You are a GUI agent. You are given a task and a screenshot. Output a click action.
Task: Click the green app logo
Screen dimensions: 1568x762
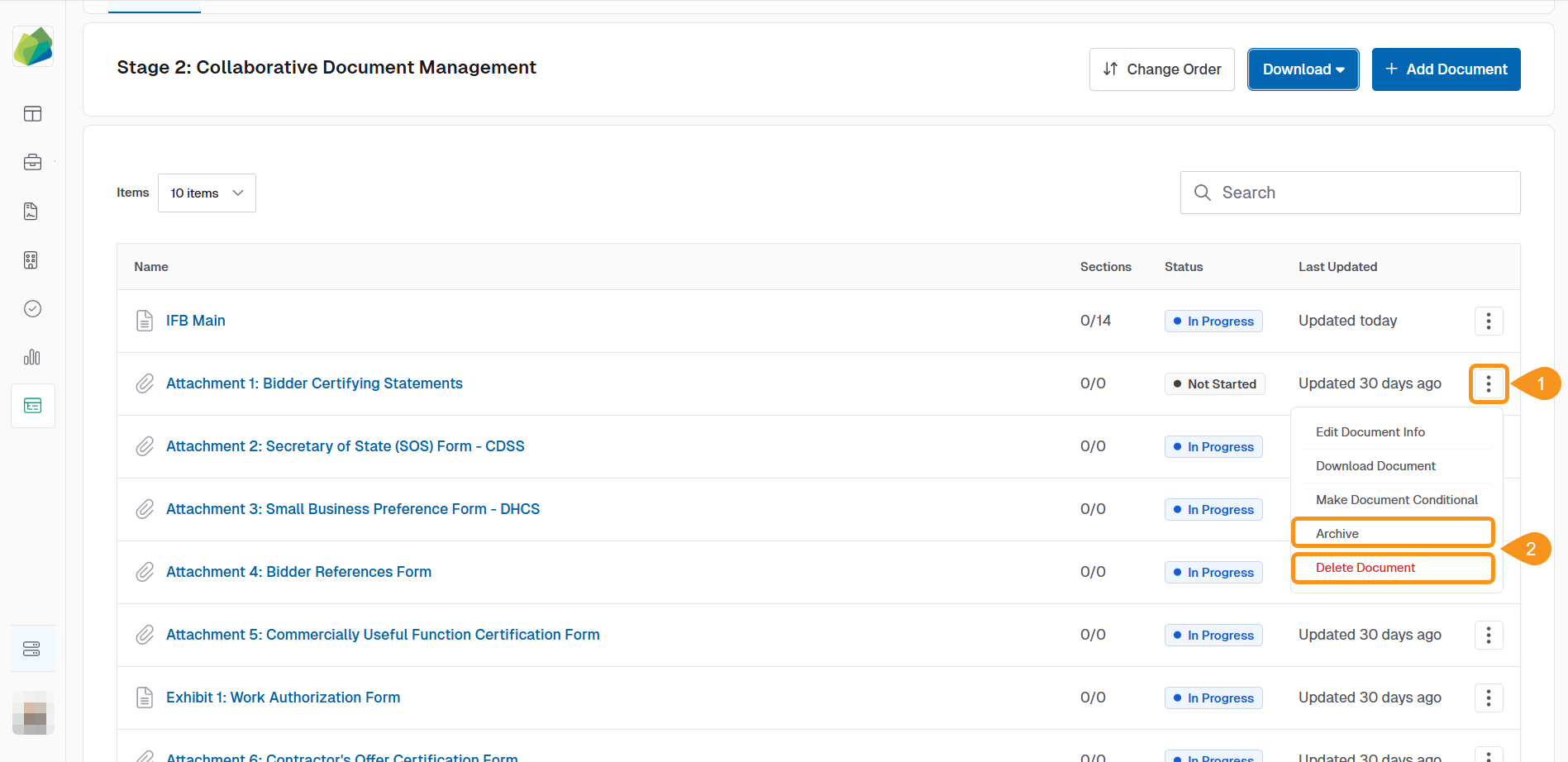coord(33,46)
